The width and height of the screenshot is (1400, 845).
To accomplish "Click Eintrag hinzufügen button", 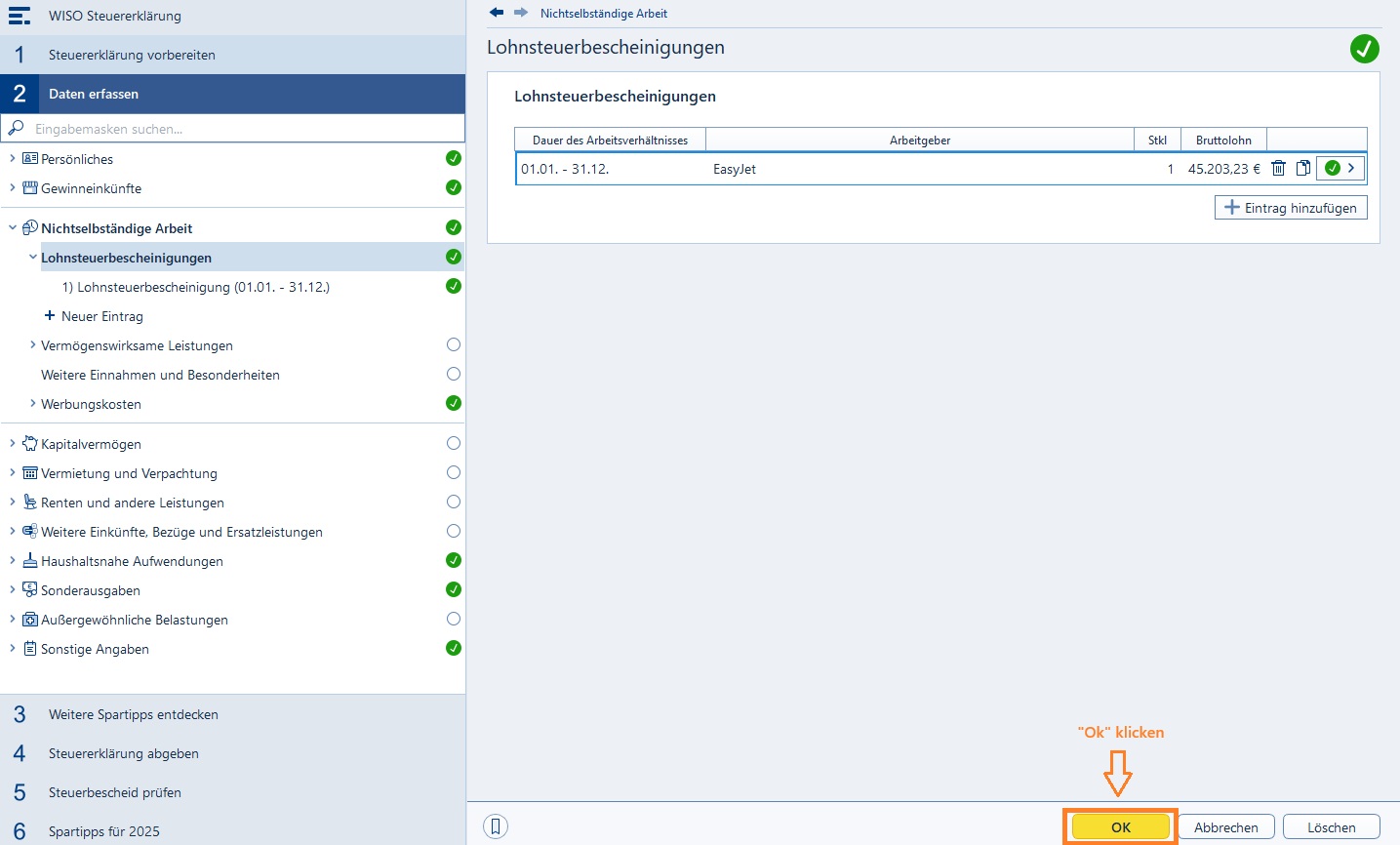I will point(1291,208).
